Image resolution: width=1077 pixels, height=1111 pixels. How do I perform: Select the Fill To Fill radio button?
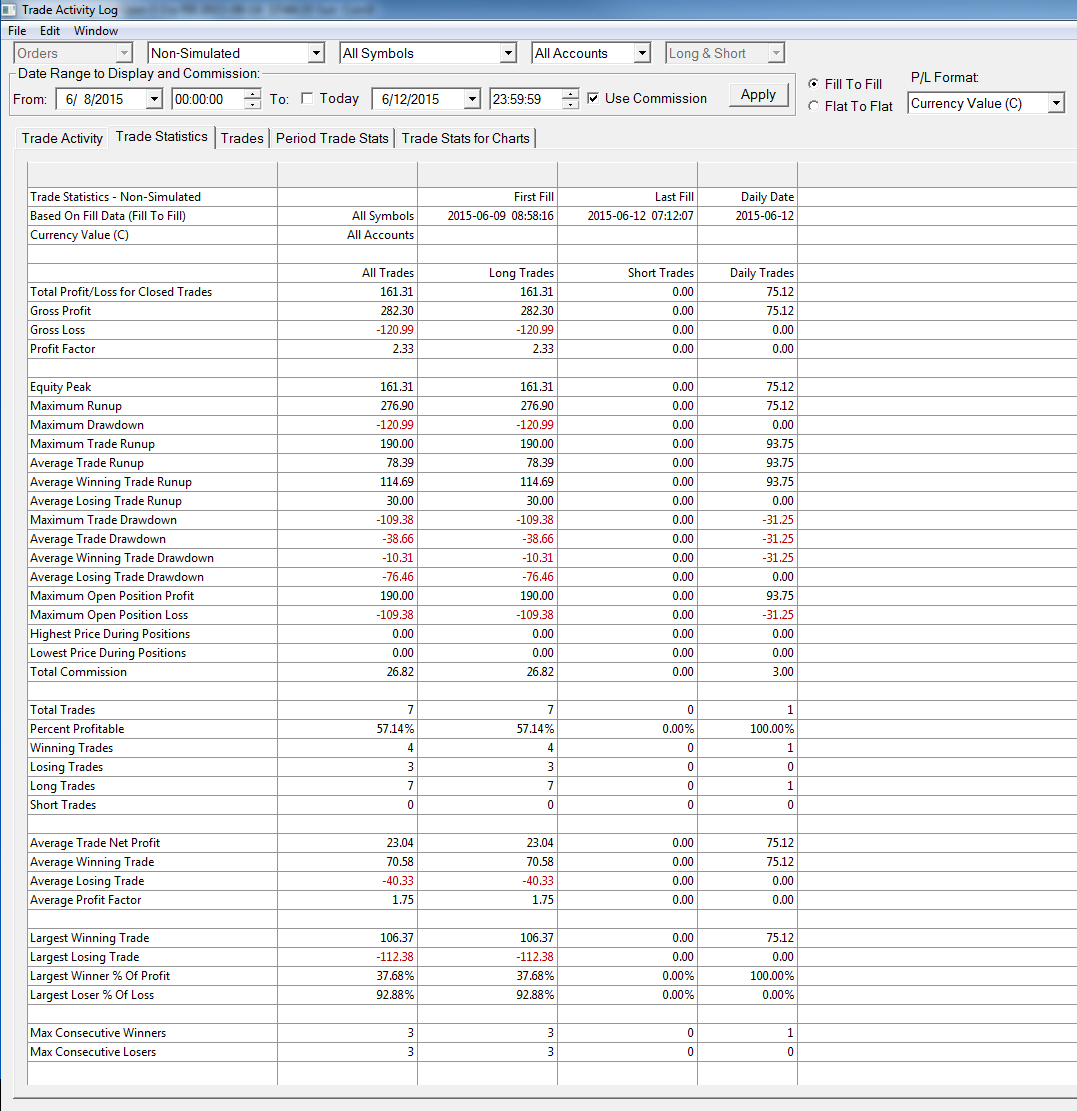click(813, 84)
